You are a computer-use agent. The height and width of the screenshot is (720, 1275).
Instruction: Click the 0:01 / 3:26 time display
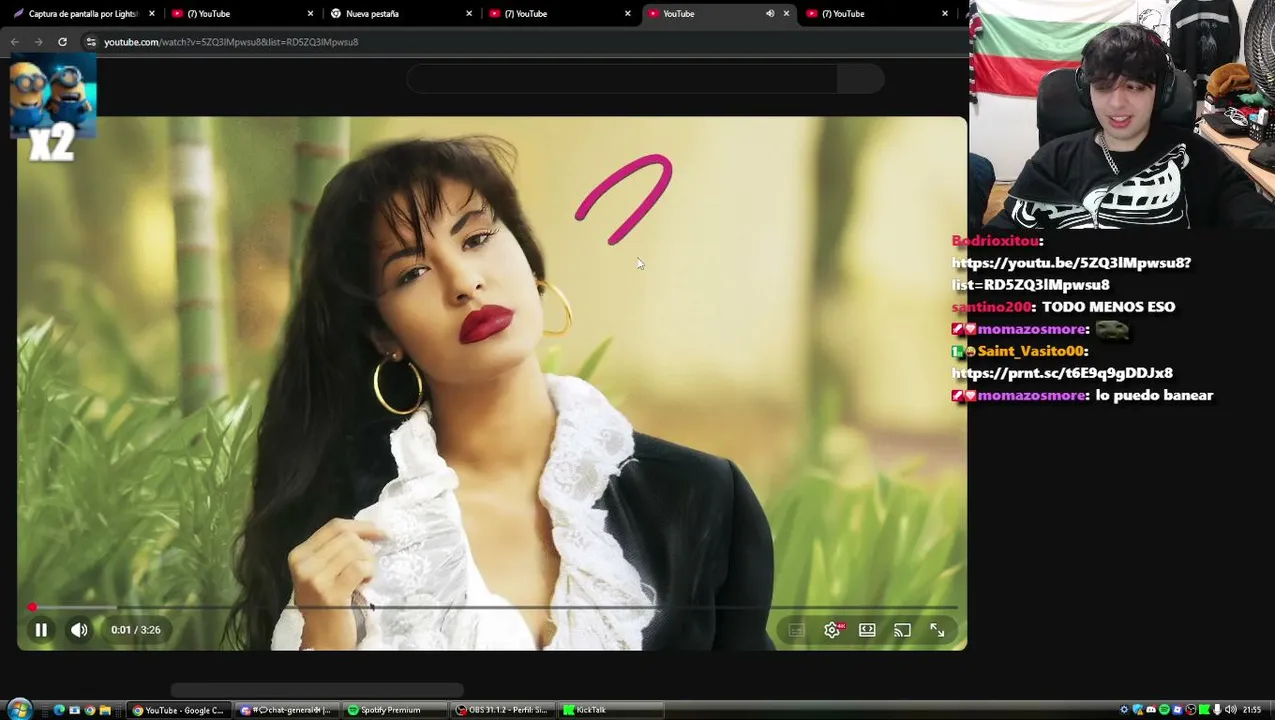(x=135, y=630)
